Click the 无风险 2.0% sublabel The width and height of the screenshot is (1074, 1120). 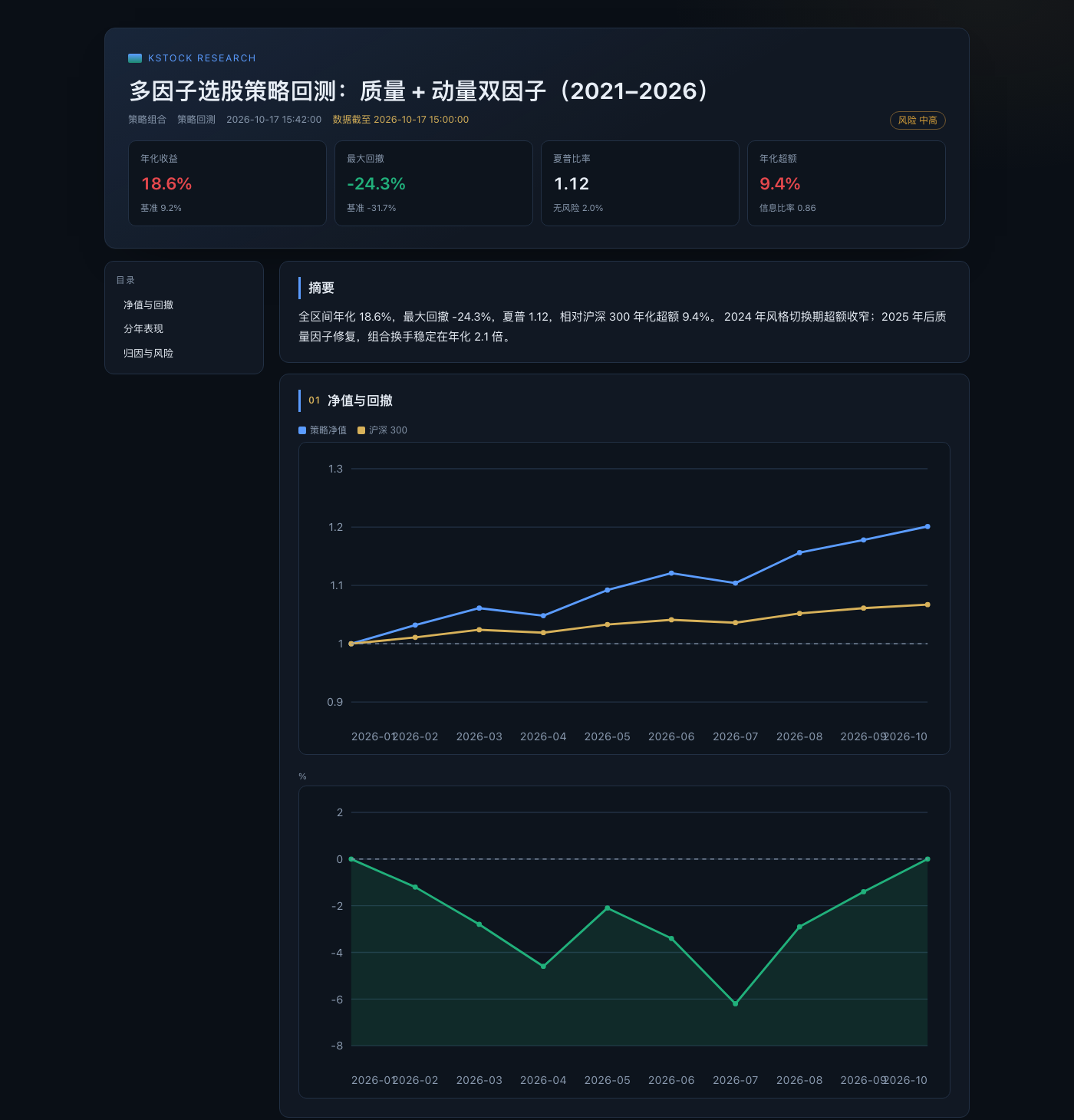pos(578,208)
